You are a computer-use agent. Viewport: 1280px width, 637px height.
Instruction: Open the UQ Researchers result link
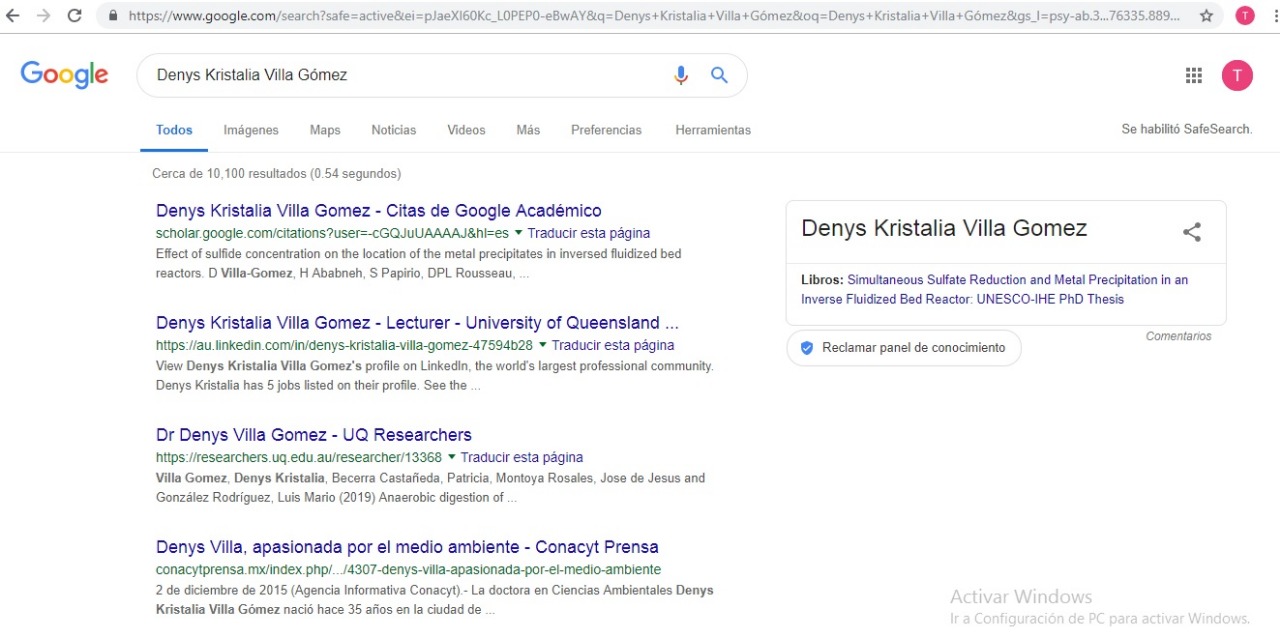[x=313, y=435]
